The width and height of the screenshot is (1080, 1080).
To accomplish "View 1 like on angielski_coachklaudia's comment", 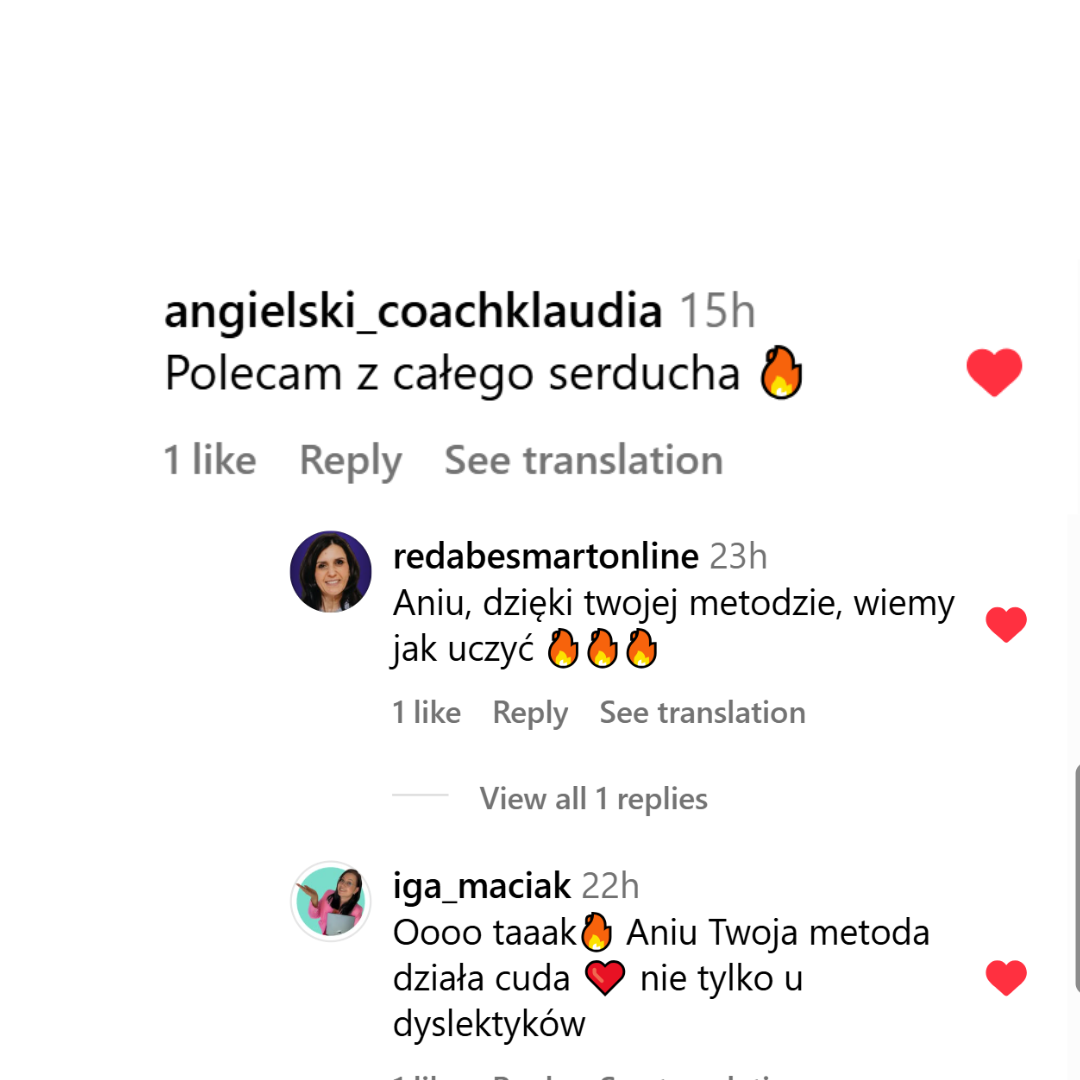I will pos(210,460).
